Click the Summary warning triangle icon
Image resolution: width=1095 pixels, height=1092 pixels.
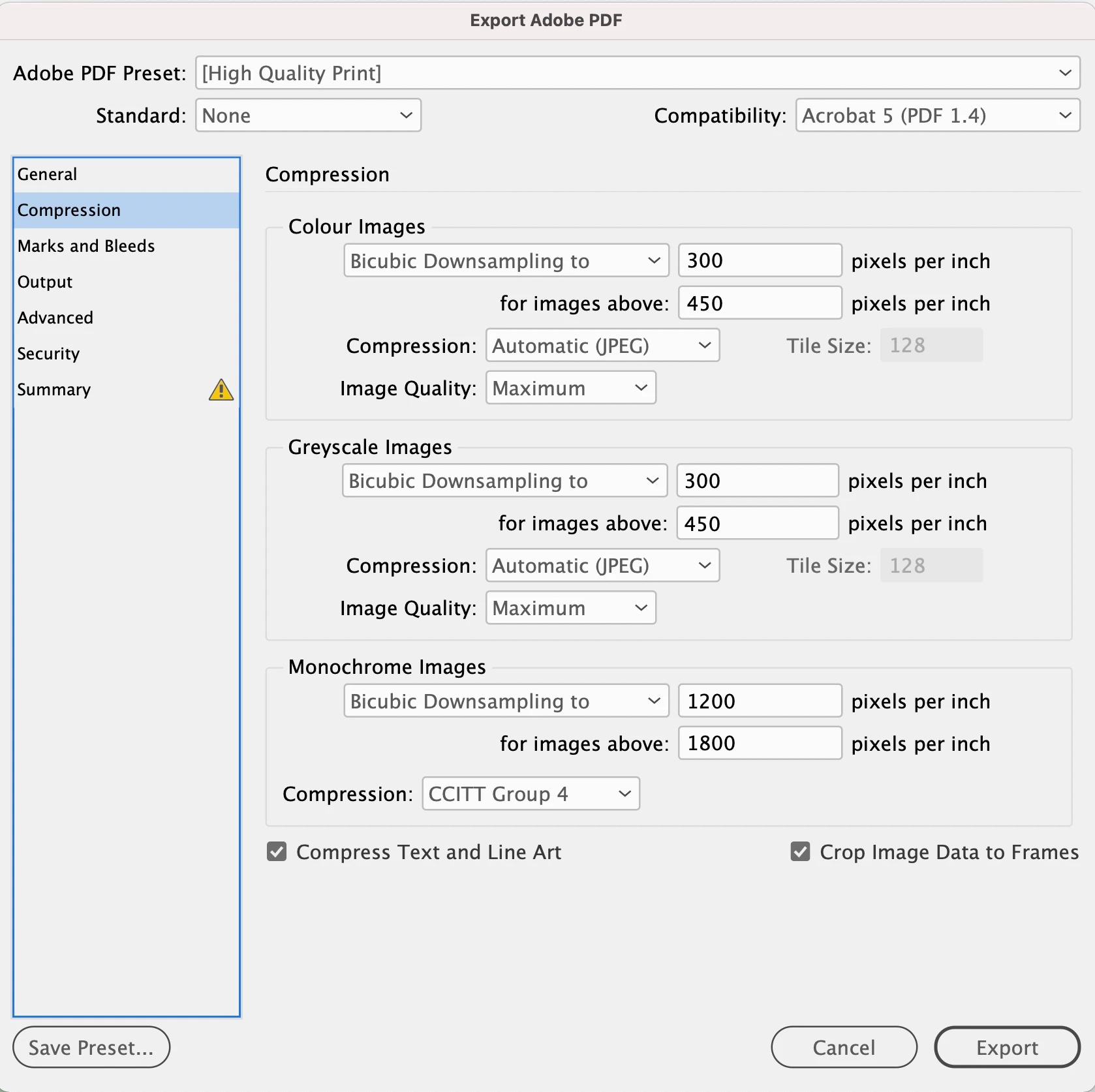(x=221, y=390)
